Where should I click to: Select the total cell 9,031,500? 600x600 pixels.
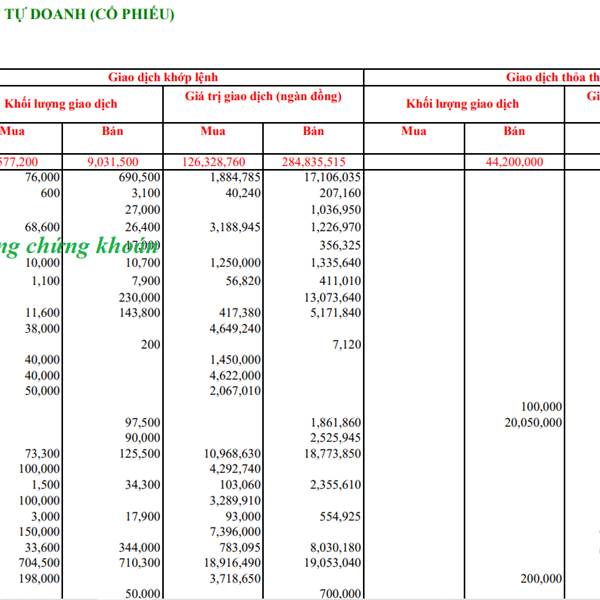112,162
